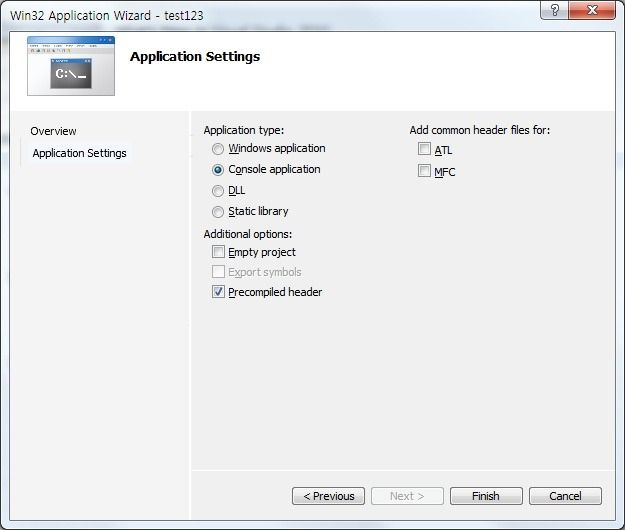Enable ATL common header files
The height and width of the screenshot is (530, 625).
(424, 149)
